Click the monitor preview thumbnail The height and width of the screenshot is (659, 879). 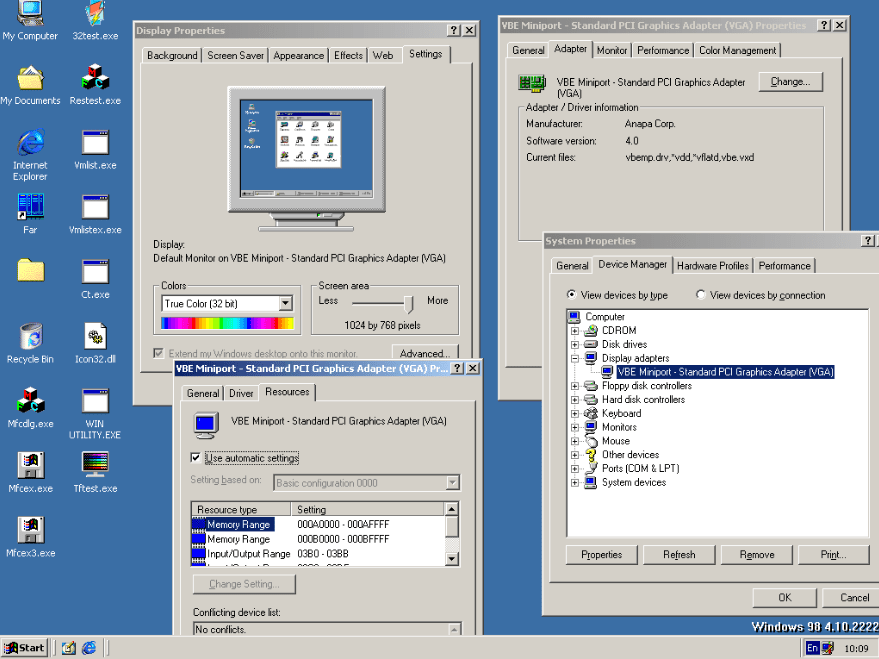tap(307, 148)
